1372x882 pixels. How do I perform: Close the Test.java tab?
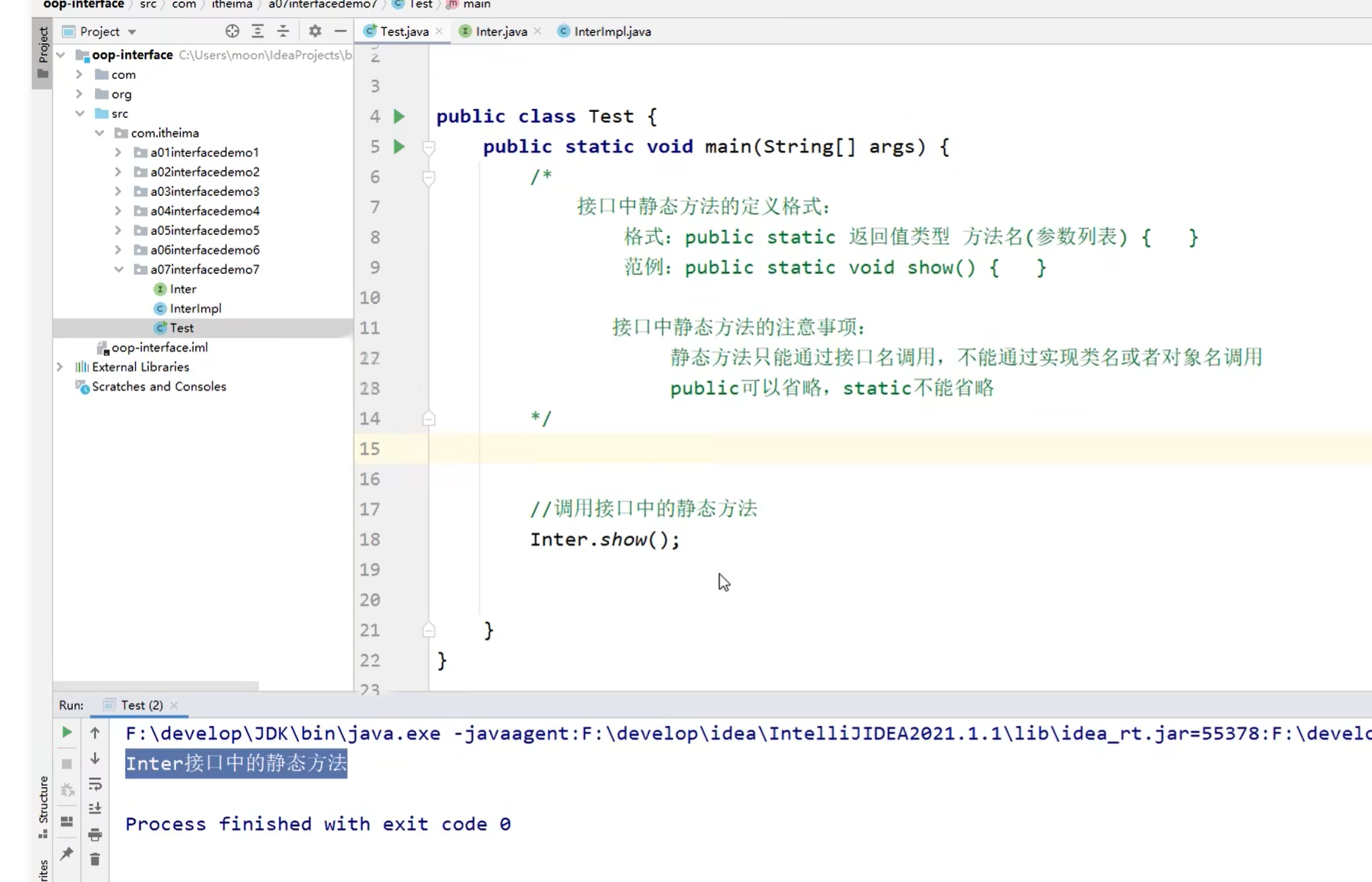tap(440, 31)
